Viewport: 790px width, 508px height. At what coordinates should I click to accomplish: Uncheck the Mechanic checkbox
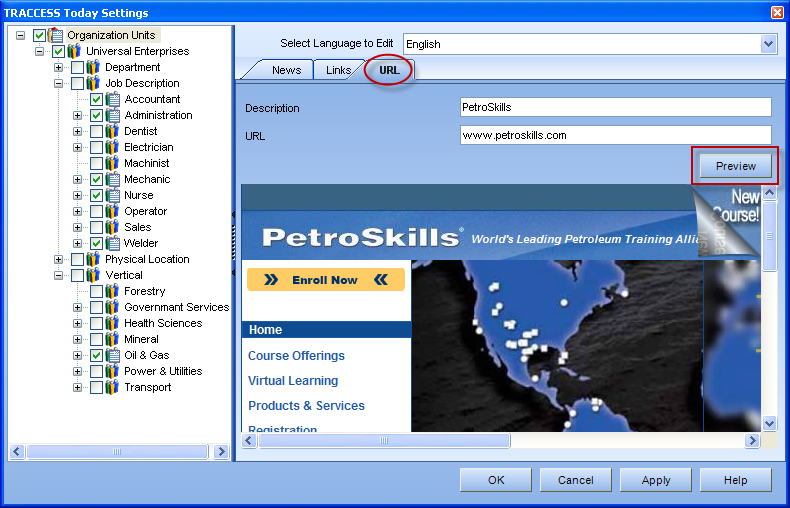[x=96, y=179]
